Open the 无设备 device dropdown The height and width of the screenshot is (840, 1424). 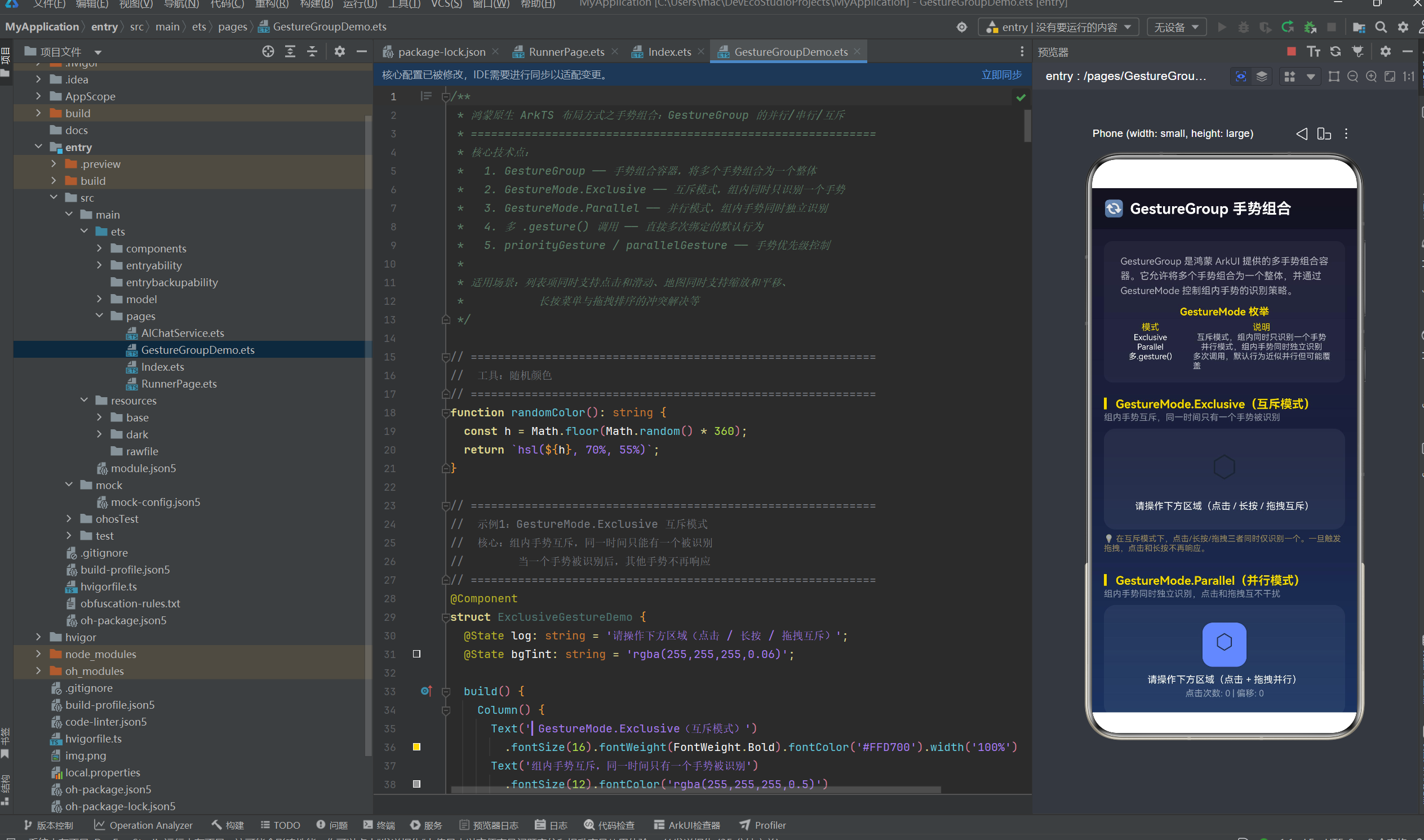coord(1177,27)
